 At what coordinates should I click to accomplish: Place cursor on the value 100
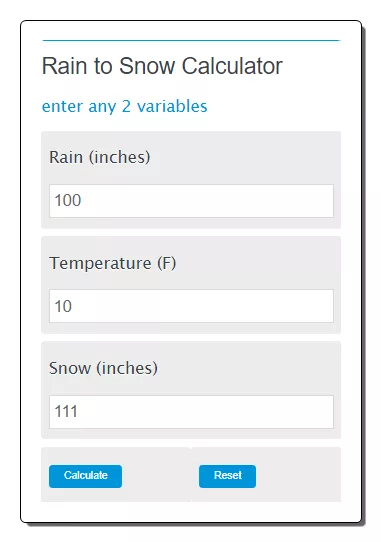pos(68,200)
